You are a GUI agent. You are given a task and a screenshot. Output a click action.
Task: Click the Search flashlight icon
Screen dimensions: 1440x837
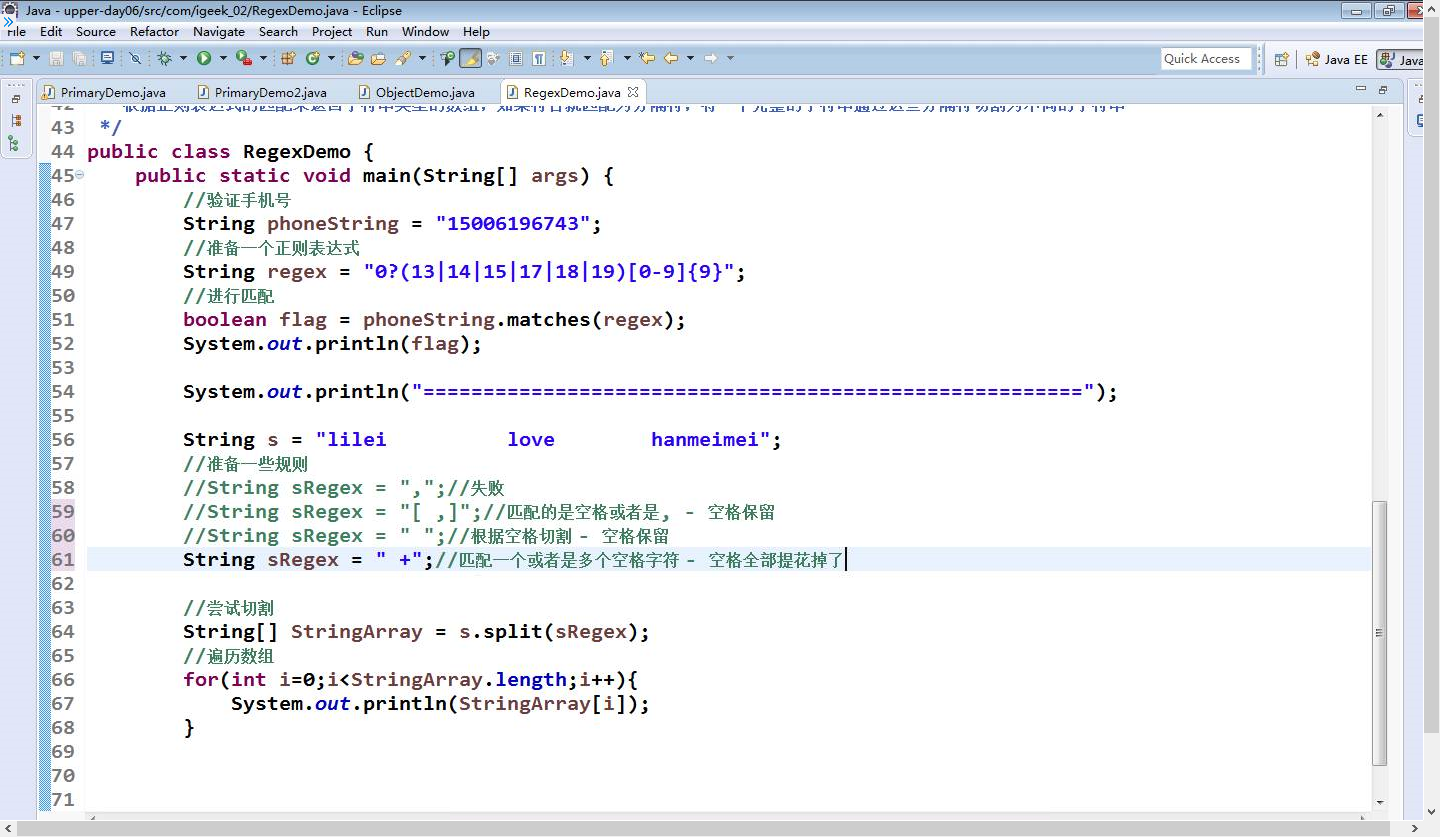click(403, 58)
